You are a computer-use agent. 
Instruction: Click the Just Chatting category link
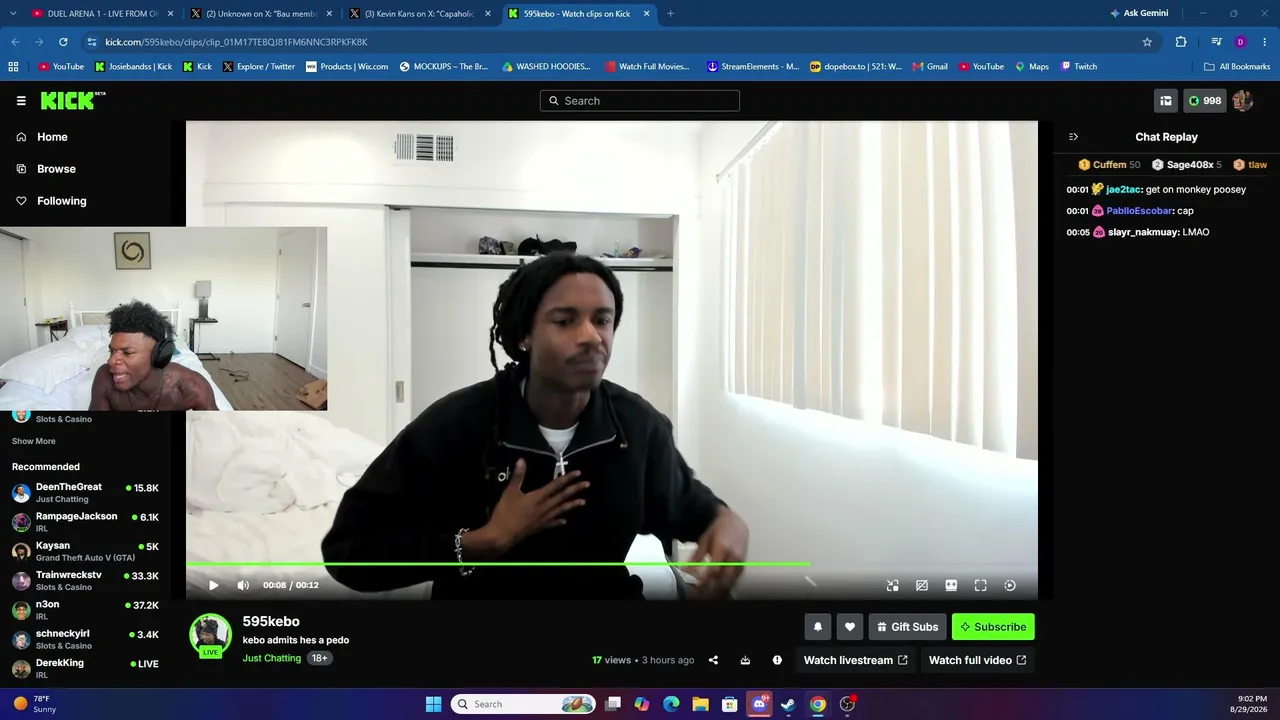coord(271,658)
